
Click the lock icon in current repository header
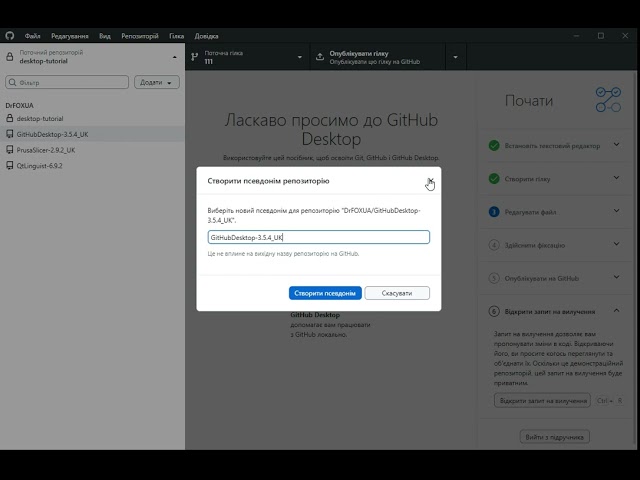[10, 56]
